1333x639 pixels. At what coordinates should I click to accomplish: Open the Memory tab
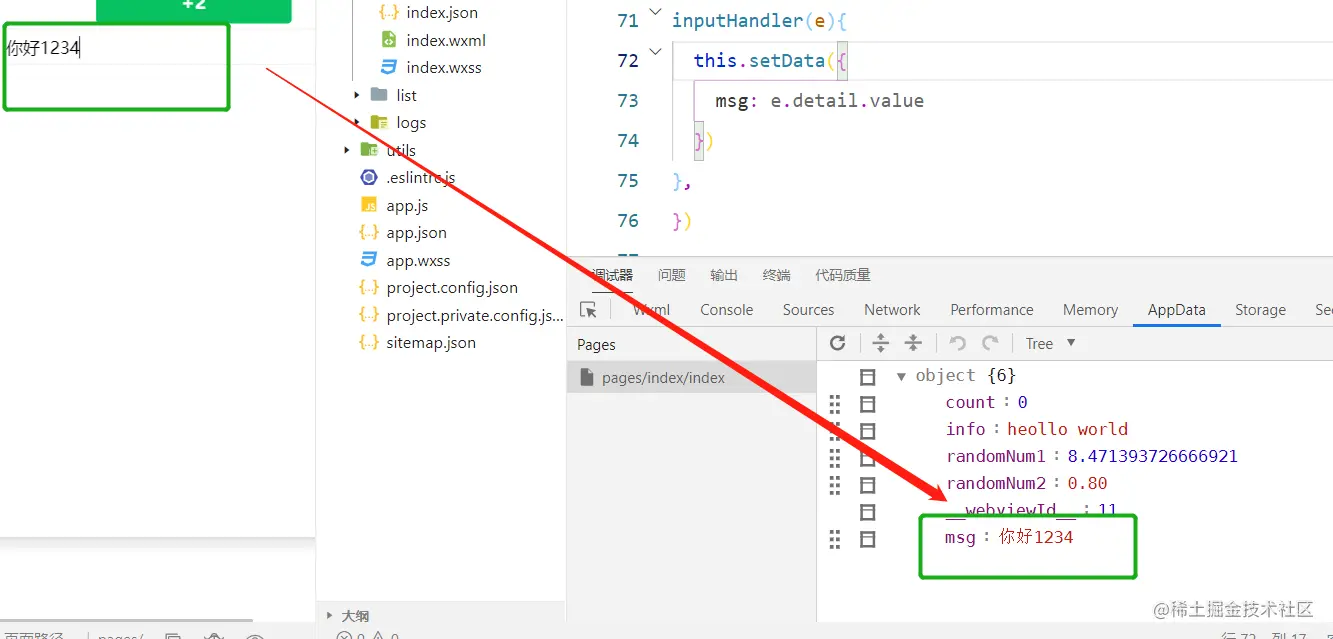pos(1090,310)
